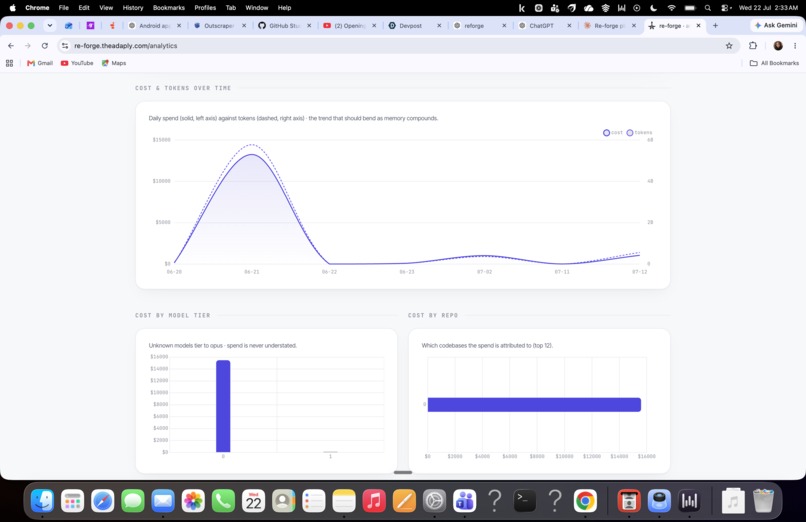
Task: Open Mail from the Dock
Action: click(163, 500)
